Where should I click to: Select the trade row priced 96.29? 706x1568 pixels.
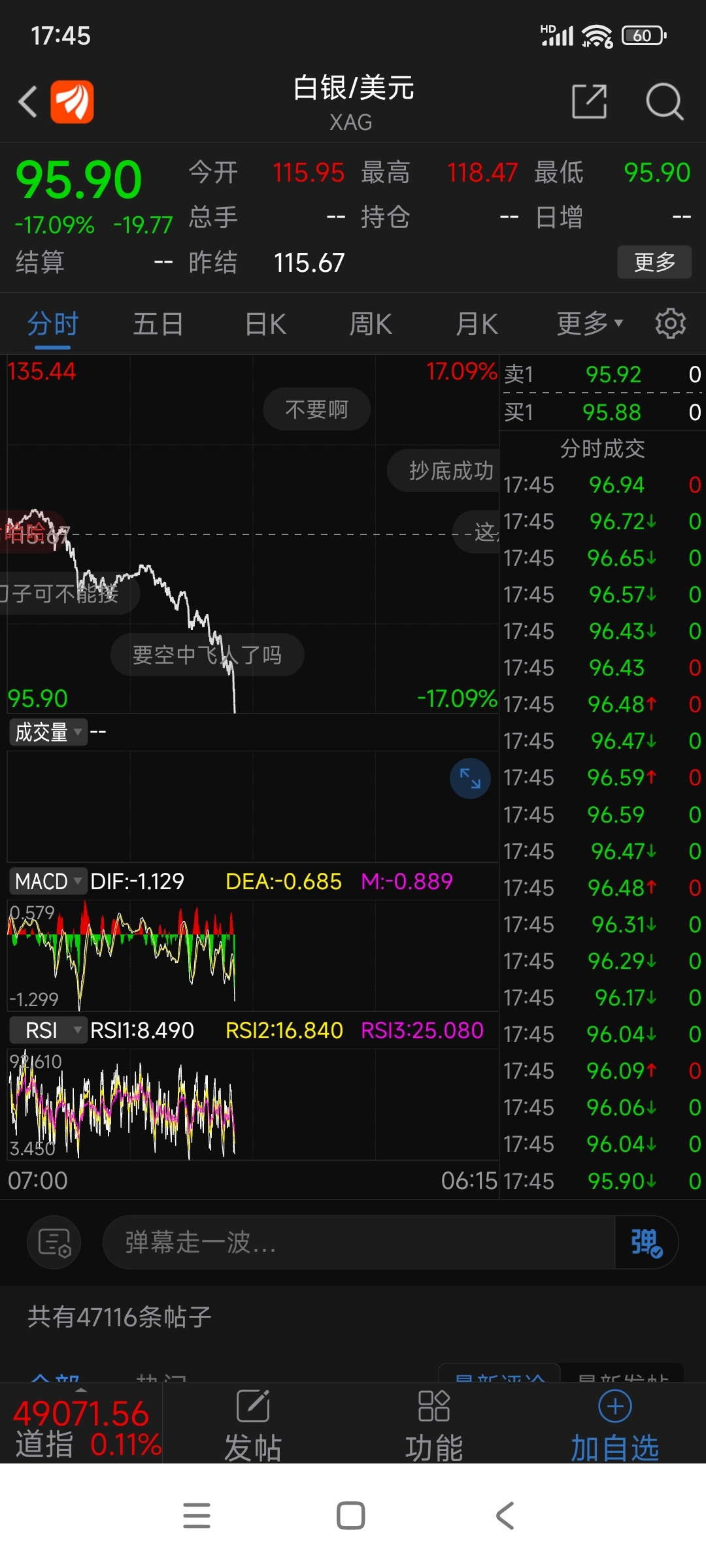(602, 961)
